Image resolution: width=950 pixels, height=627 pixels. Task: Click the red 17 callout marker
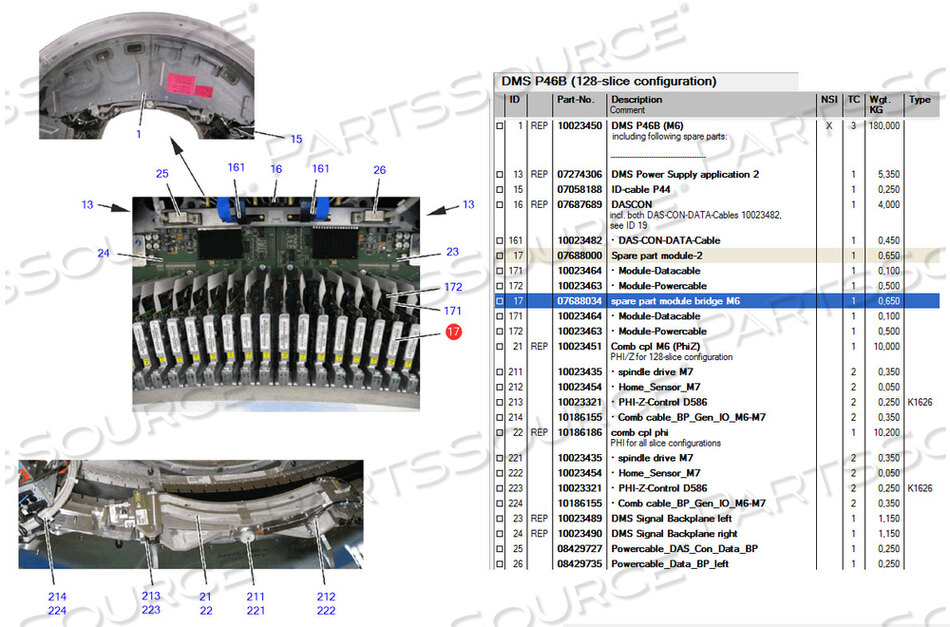[453, 332]
